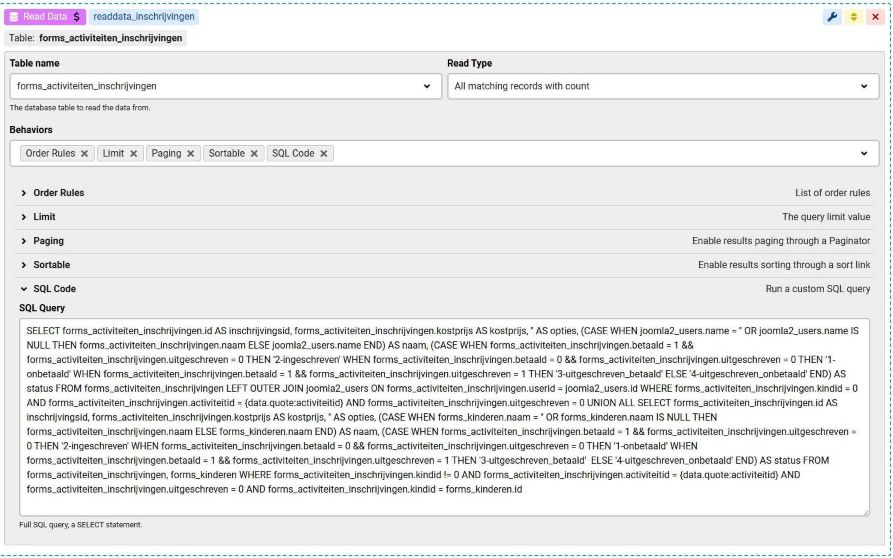
Task: Open the Read Type dropdown
Action: tap(864, 86)
